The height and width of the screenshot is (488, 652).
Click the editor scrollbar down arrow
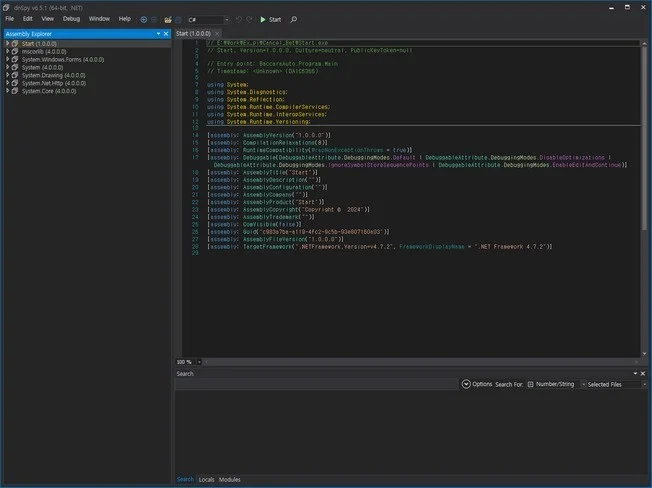[644, 354]
